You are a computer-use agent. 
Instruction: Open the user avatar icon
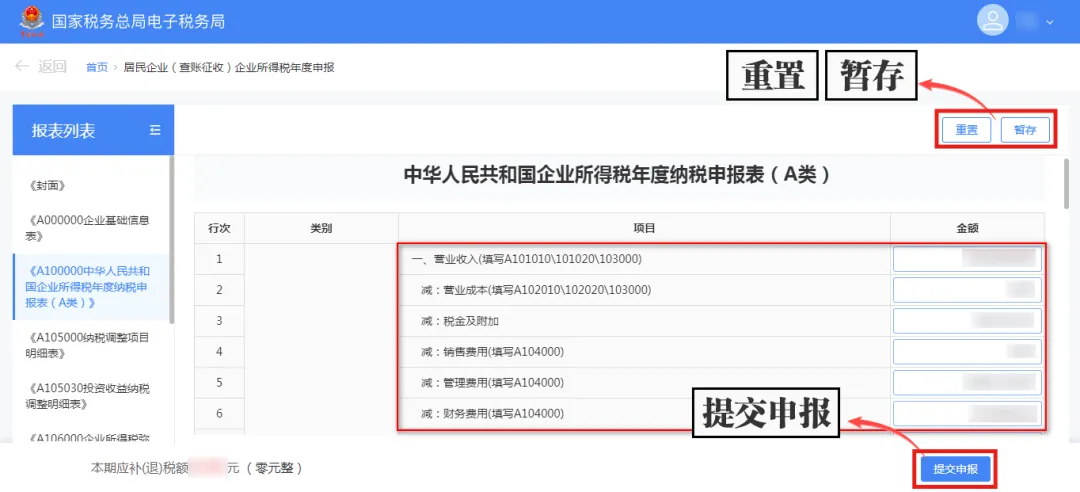pos(993,21)
